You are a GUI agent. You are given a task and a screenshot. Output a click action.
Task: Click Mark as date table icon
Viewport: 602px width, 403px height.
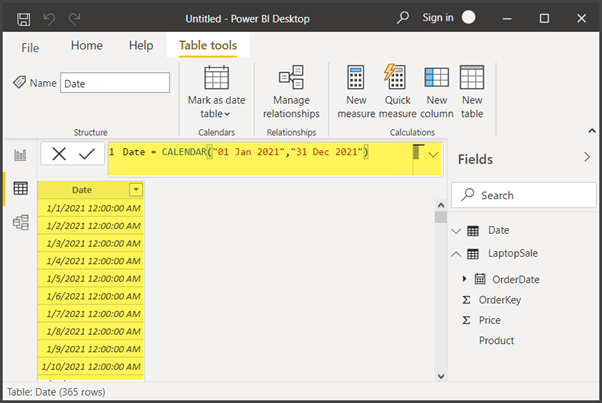[217, 78]
